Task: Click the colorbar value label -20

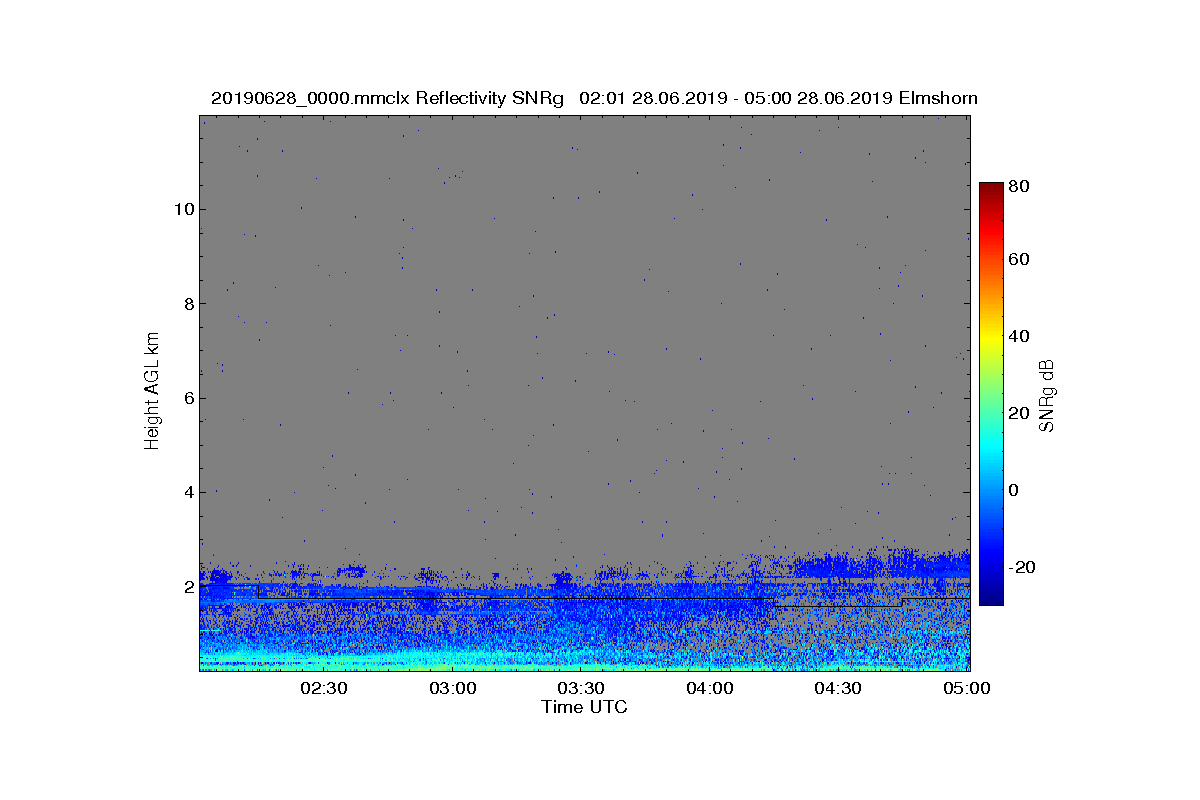Action: pos(1022,567)
